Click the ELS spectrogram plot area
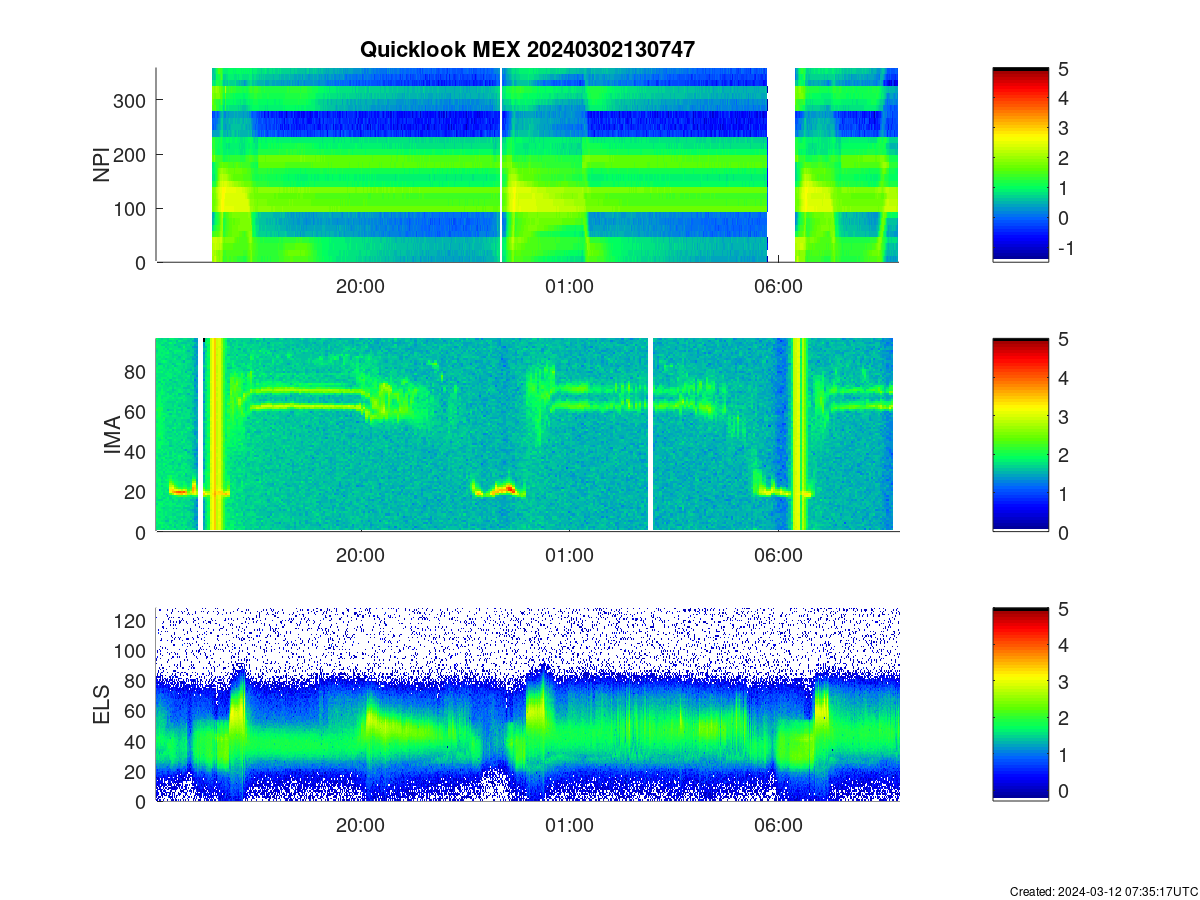Image resolution: width=1200 pixels, height=900 pixels. [527, 705]
